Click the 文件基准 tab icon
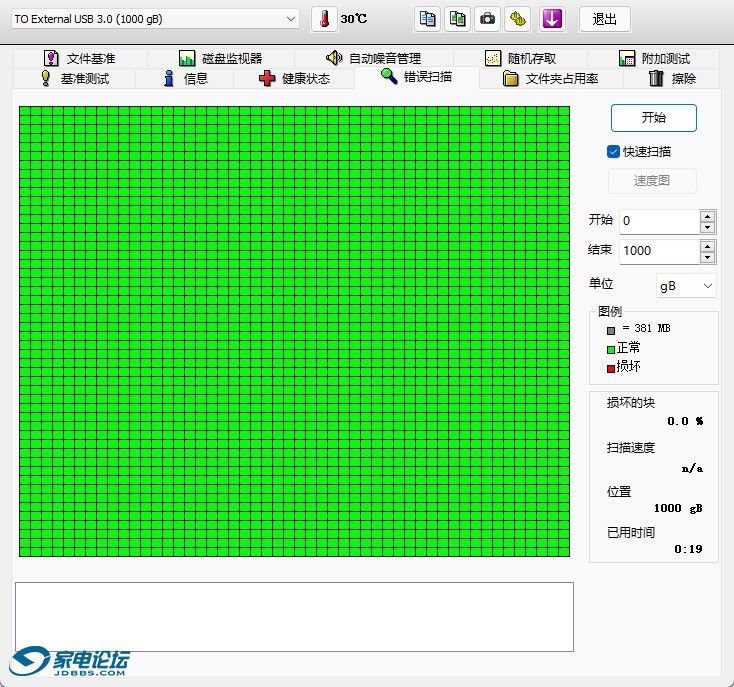 [51, 58]
